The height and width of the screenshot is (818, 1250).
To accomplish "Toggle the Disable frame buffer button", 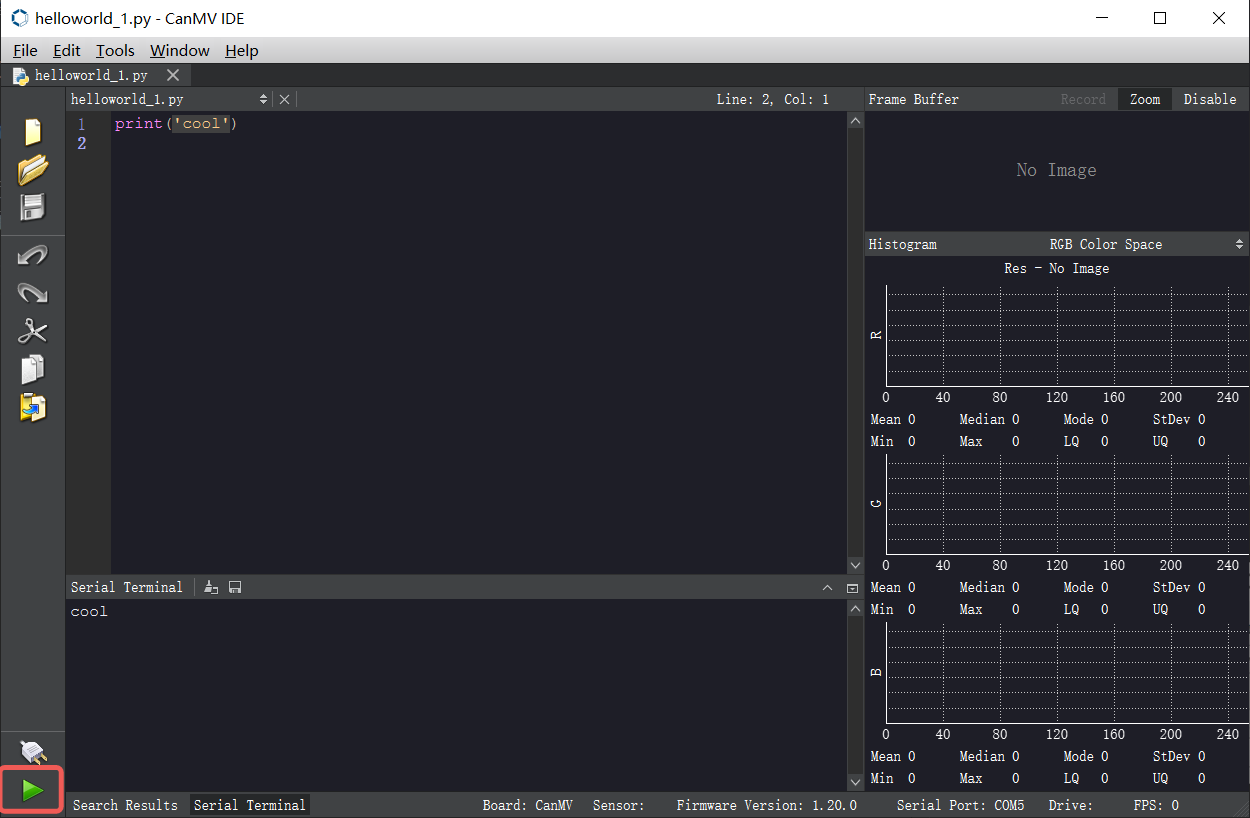I will tap(1210, 99).
